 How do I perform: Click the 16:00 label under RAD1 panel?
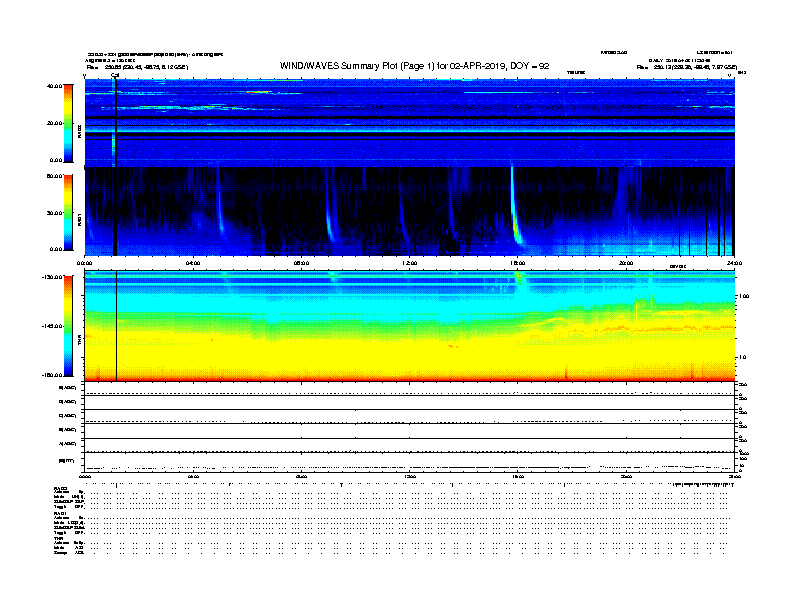(517, 263)
